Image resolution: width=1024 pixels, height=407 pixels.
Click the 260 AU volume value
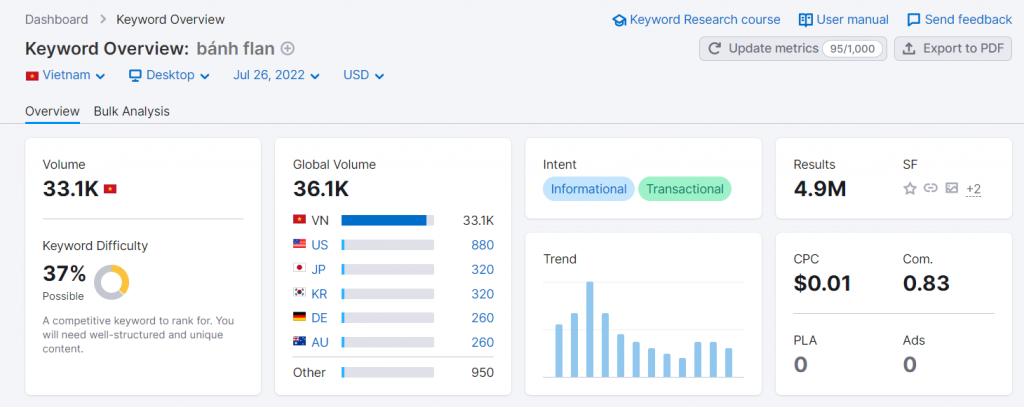click(x=483, y=342)
